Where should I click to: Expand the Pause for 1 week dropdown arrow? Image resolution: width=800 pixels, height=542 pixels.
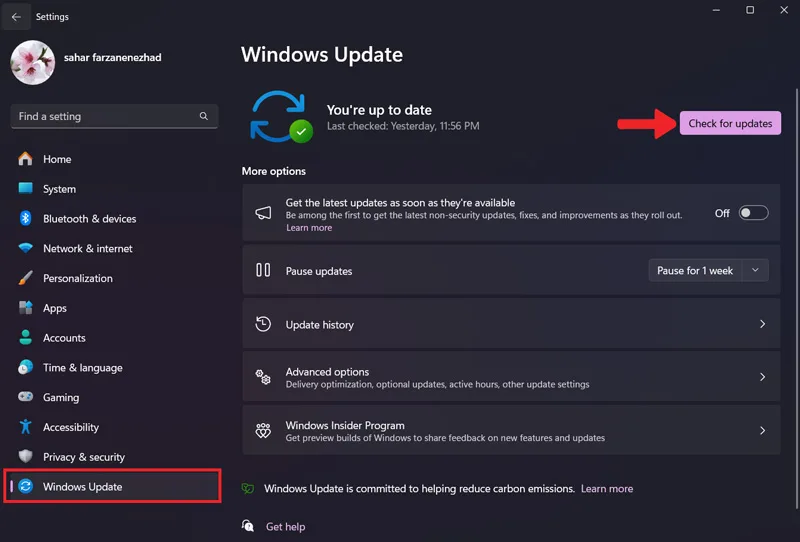755,270
